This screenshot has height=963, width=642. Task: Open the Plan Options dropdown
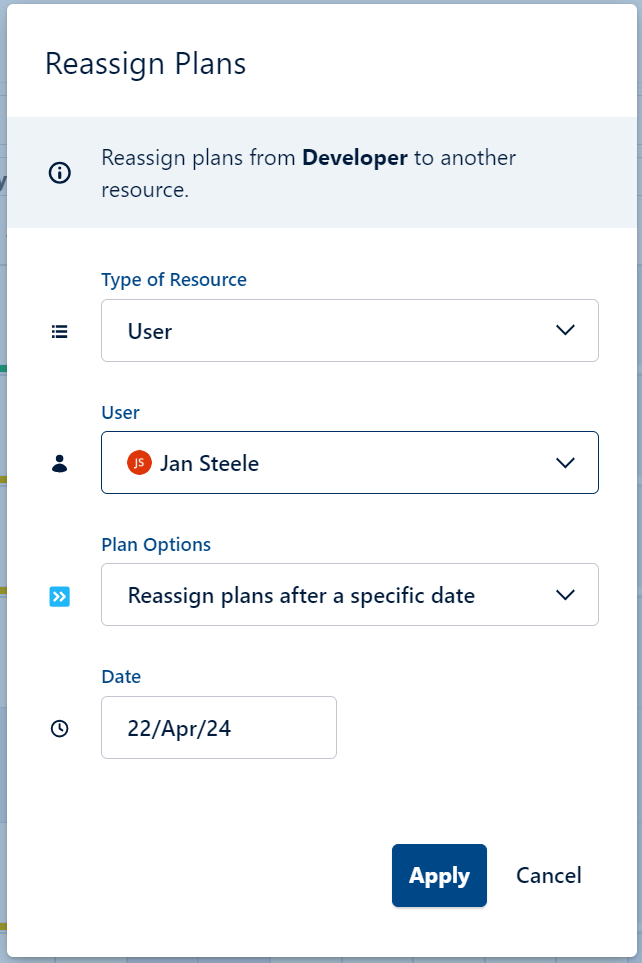(349, 594)
